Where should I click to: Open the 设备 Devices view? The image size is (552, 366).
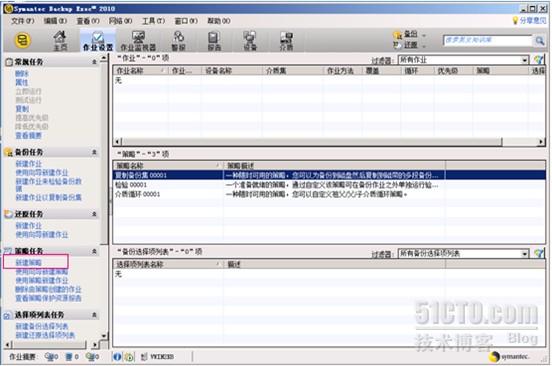[250, 40]
